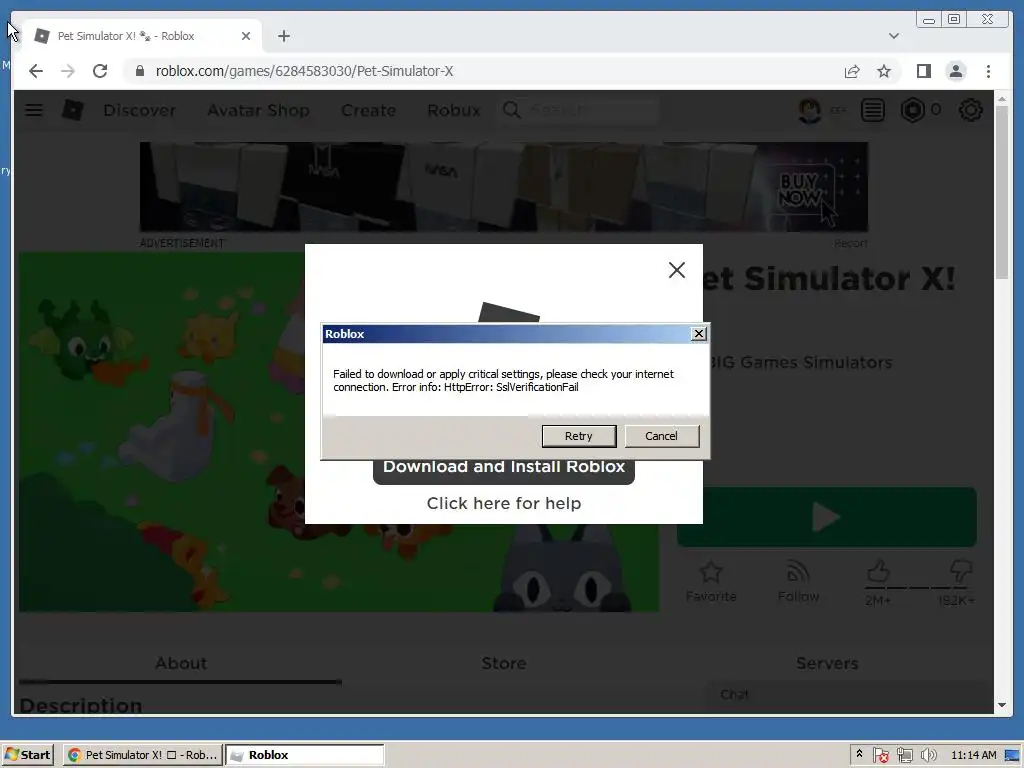
Task: Click the 11:14 AM clock
Action: tap(974, 755)
